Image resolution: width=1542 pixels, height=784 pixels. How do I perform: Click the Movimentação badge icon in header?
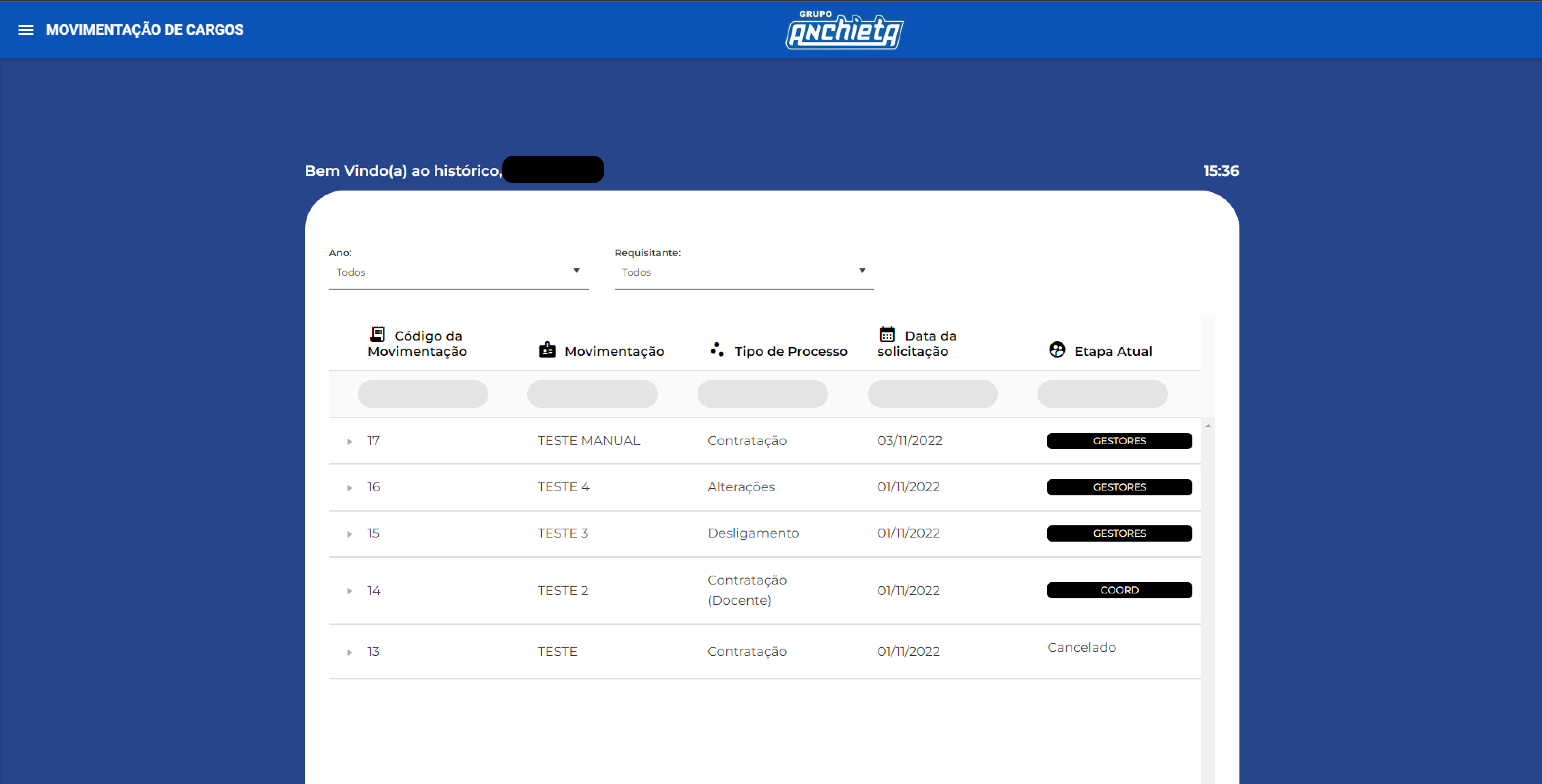tap(547, 350)
